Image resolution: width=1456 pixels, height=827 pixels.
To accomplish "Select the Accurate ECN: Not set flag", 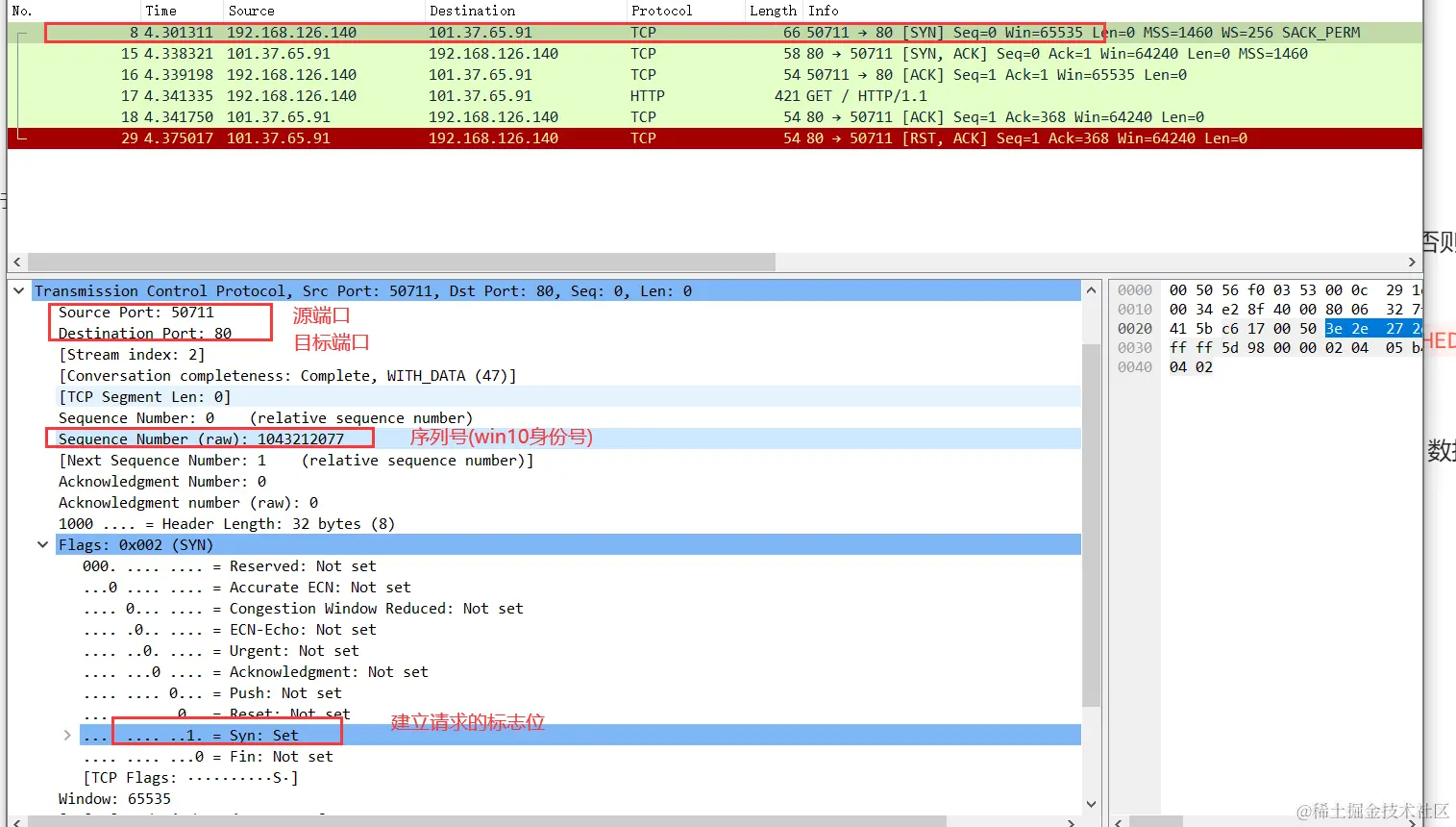I will pyautogui.click(x=247, y=587).
